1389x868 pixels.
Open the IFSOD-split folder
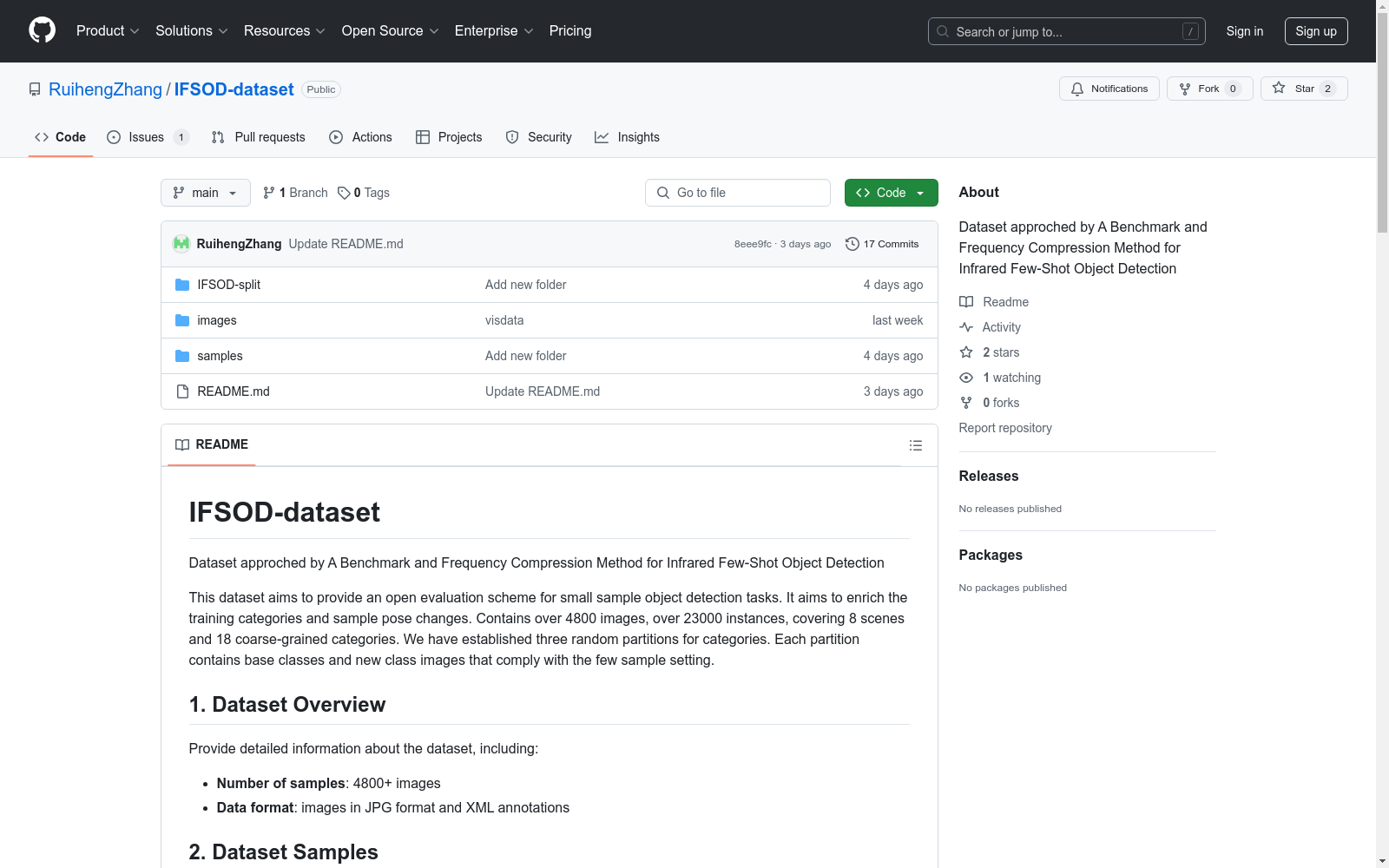(x=228, y=285)
